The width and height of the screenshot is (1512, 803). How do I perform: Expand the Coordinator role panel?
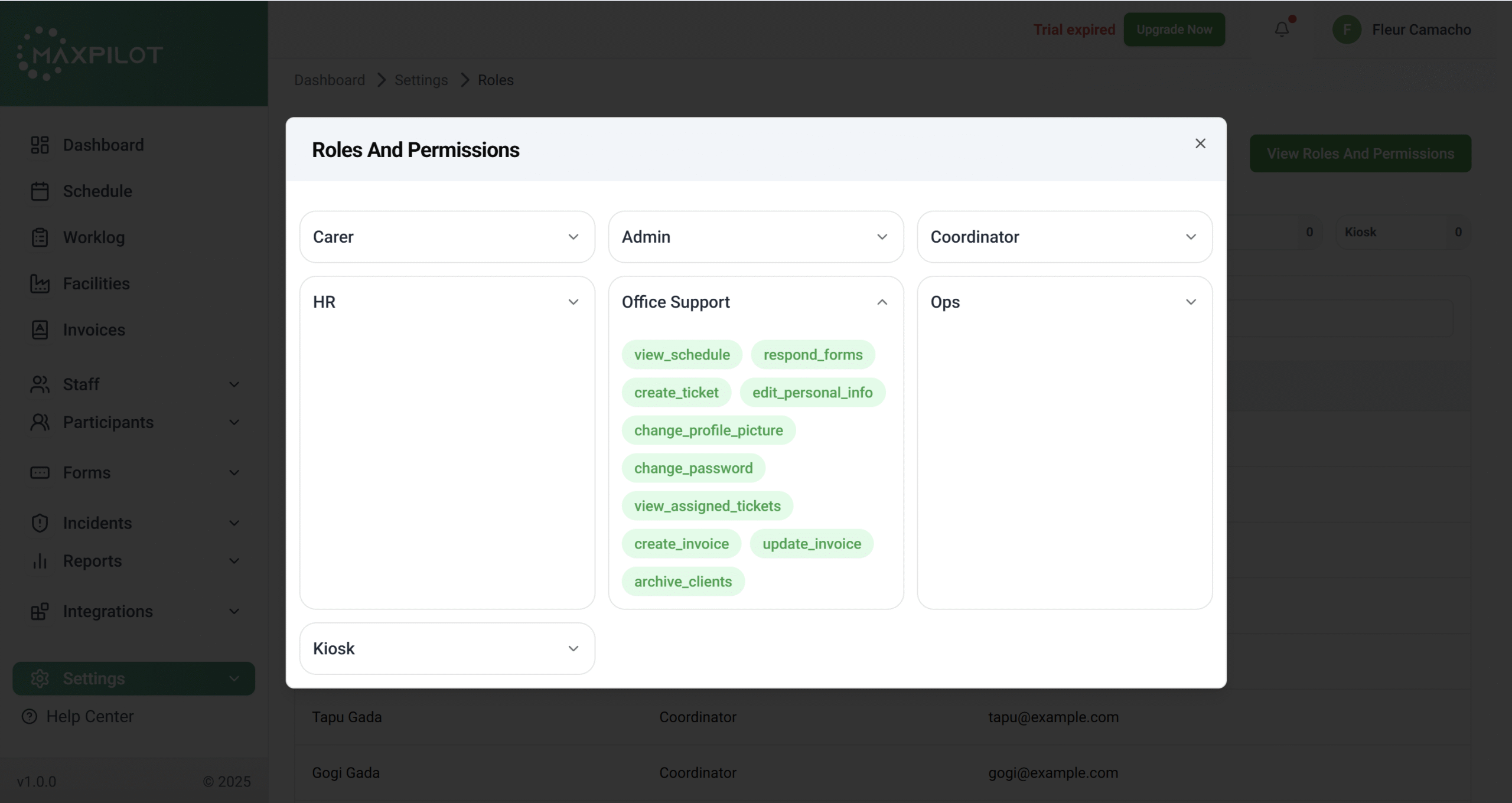[x=1191, y=237]
